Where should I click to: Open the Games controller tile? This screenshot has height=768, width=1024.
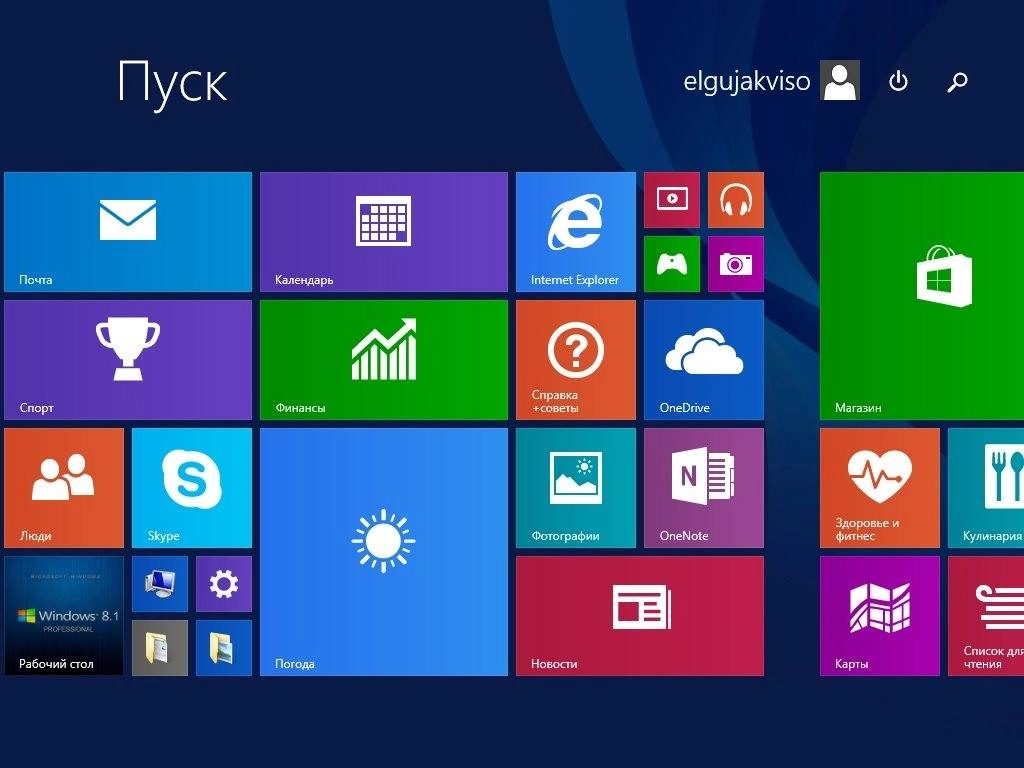[x=672, y=264]
